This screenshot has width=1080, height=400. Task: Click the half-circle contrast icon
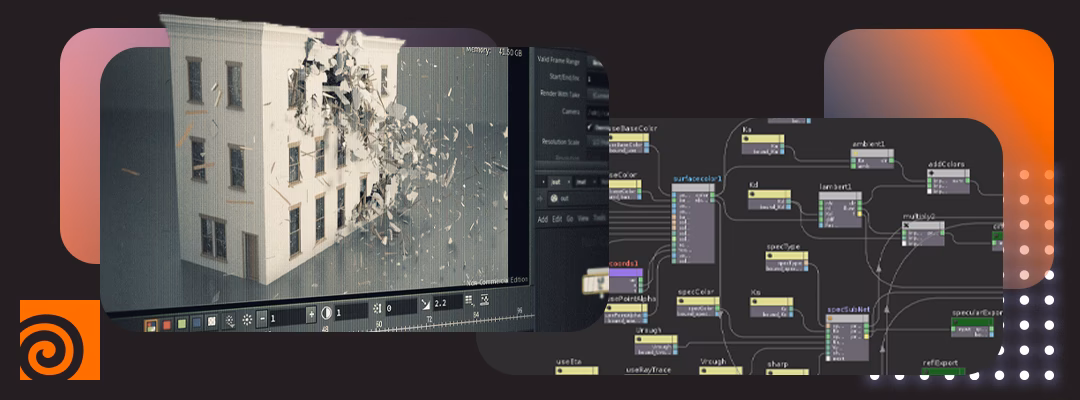point(326,313)
